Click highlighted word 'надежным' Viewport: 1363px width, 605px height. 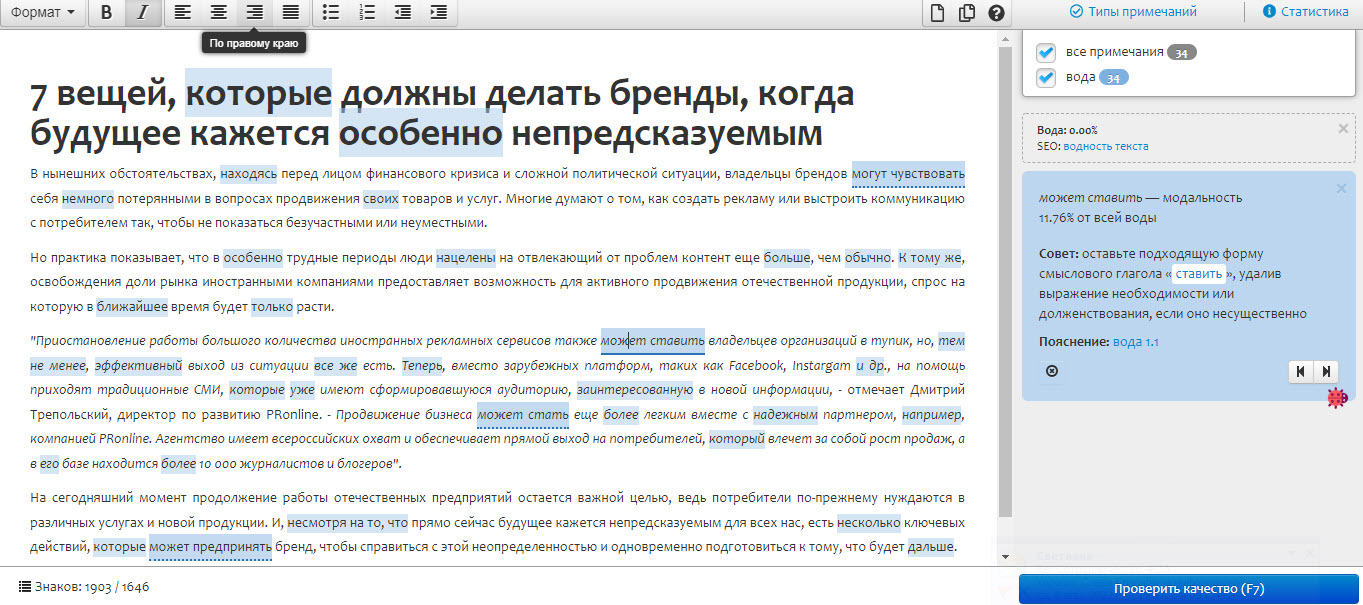pos(786,414)
